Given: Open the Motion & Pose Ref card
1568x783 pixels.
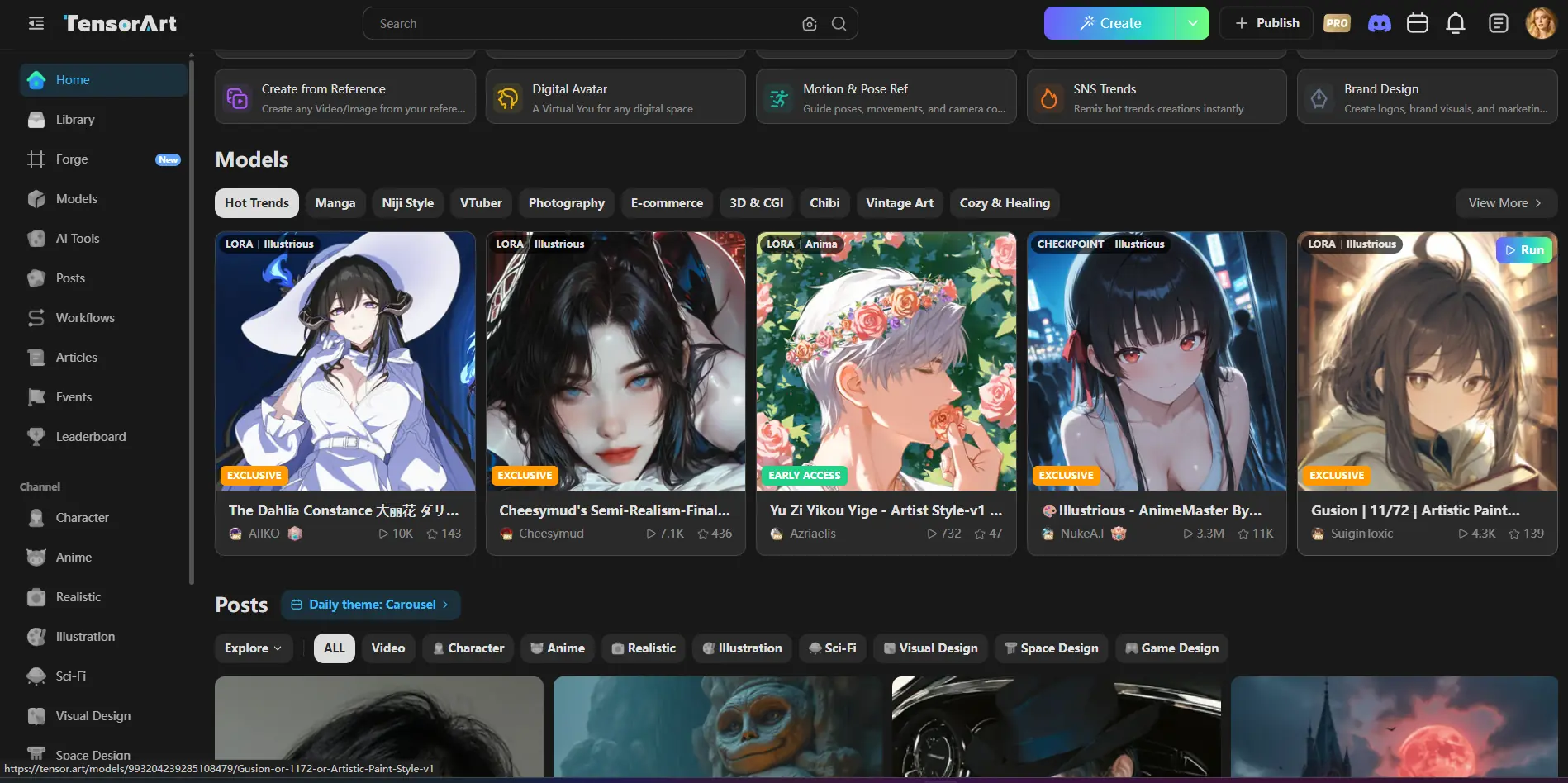Looking at the screenshot, I should [x=886, y=97].
